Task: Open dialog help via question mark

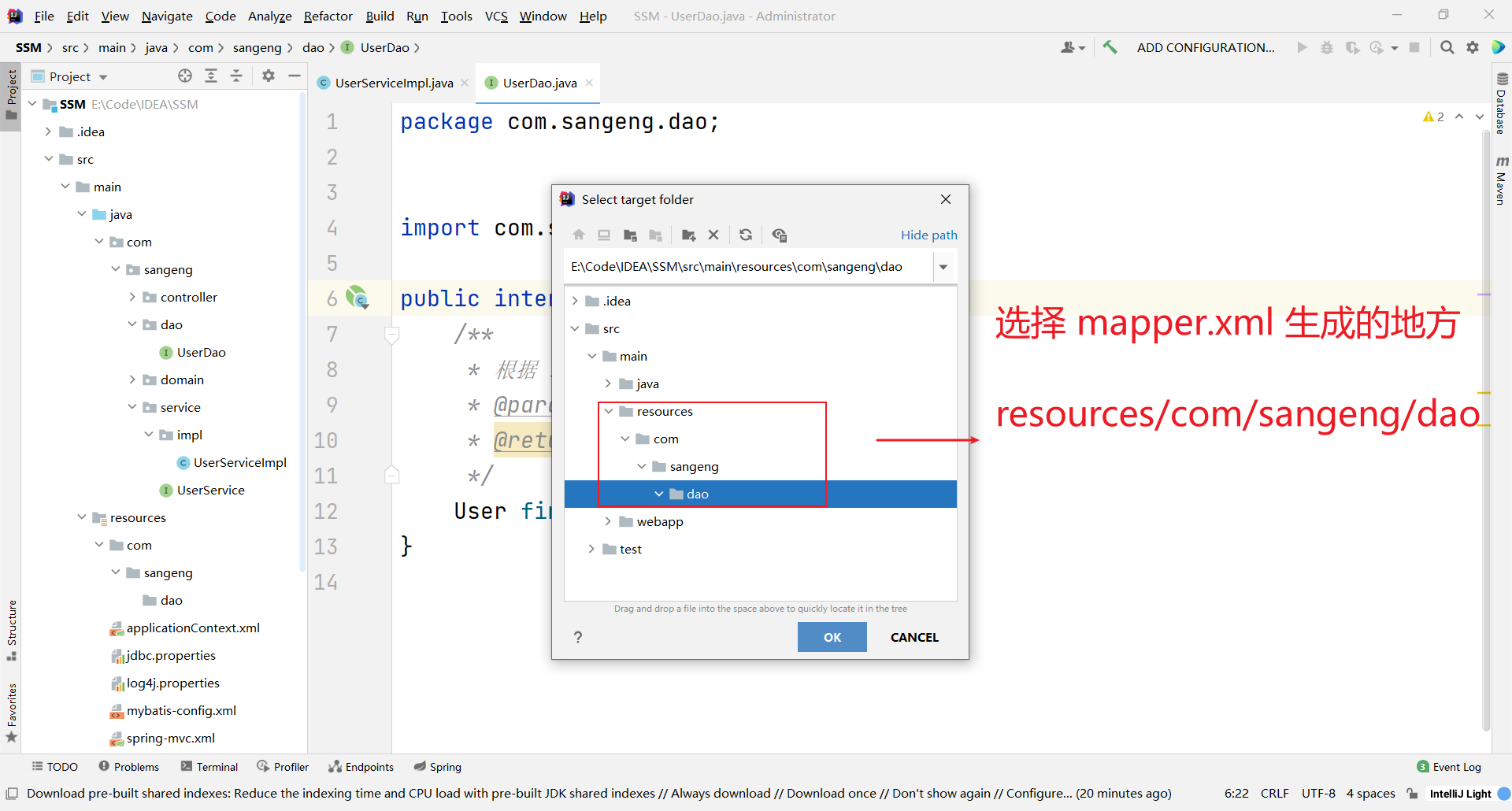Action: [578, 637]
